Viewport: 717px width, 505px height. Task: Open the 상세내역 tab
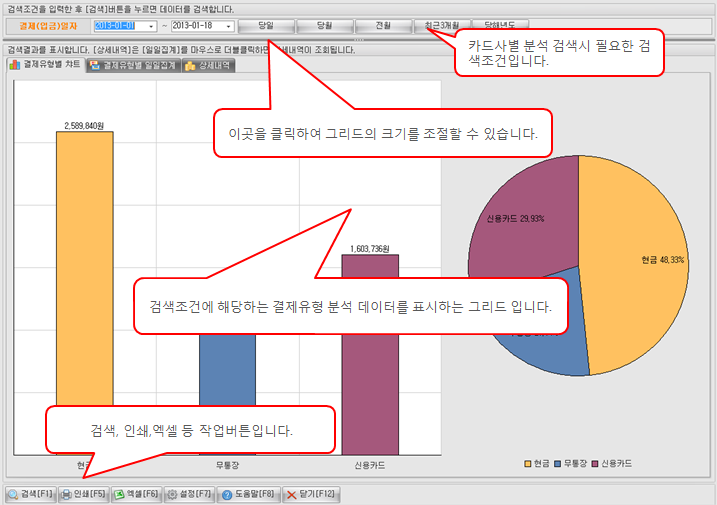tap(209, 65)
